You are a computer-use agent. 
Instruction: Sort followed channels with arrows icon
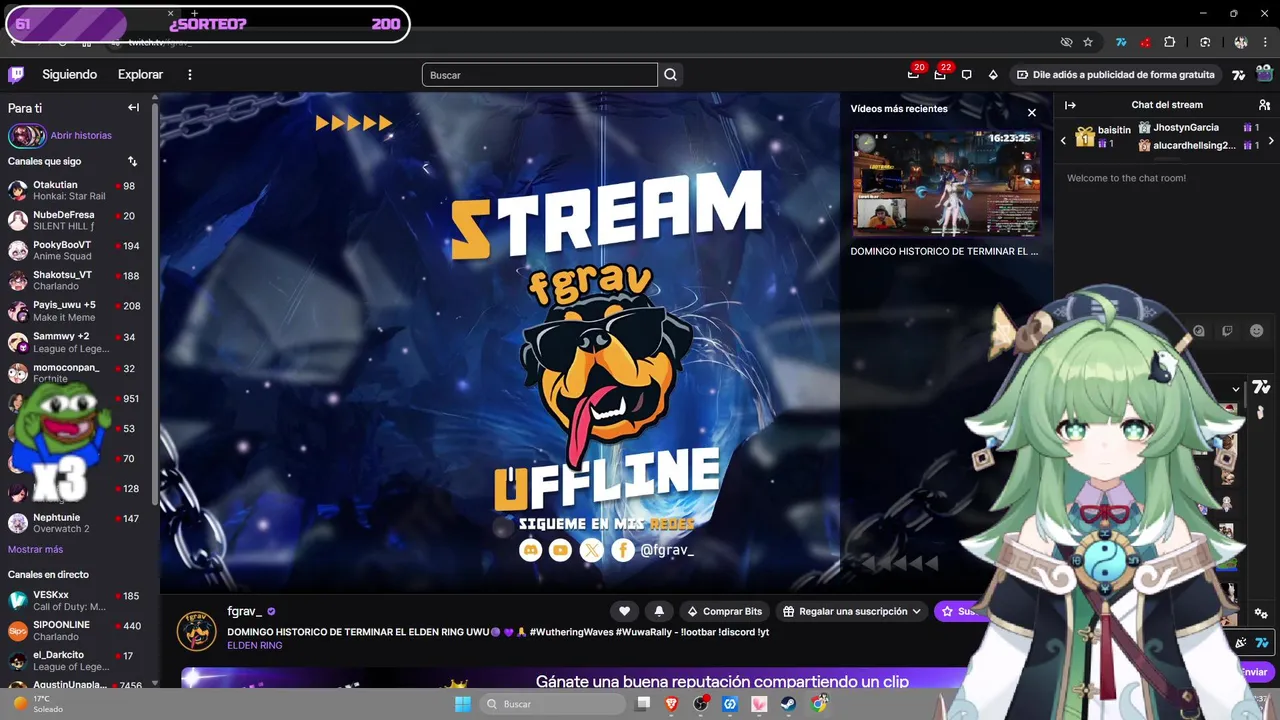(132, 161)
